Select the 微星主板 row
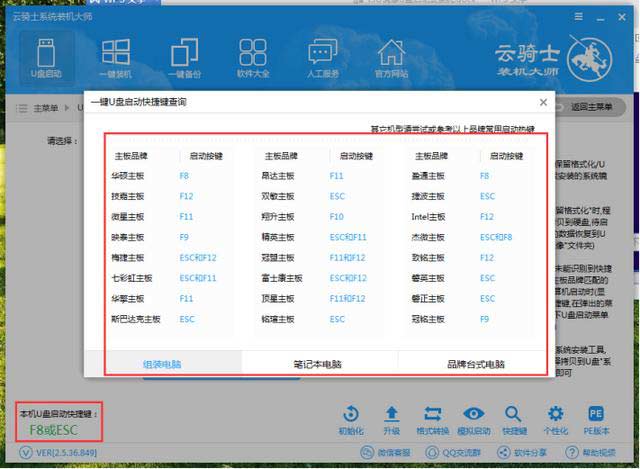Image resolution: width=640 pixels, height=469 pixels. coord(170,217)
